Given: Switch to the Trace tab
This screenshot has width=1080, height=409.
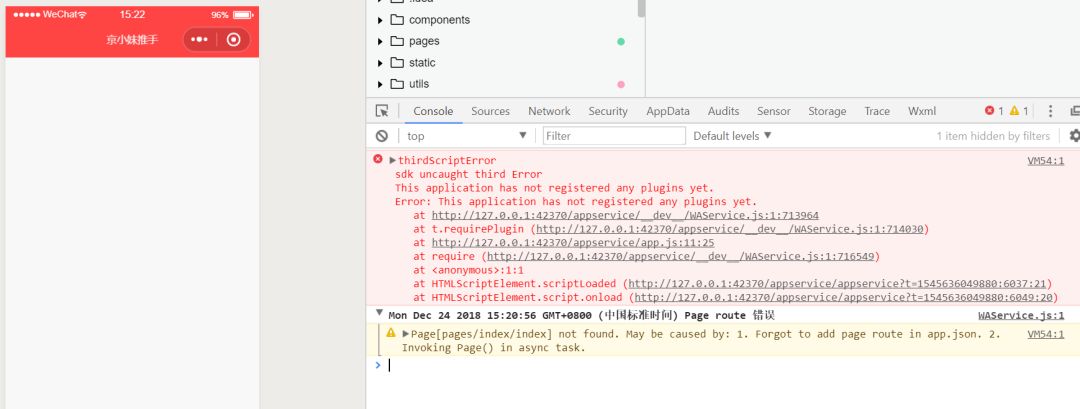Looking at the screenshot, I should point(877,111).
